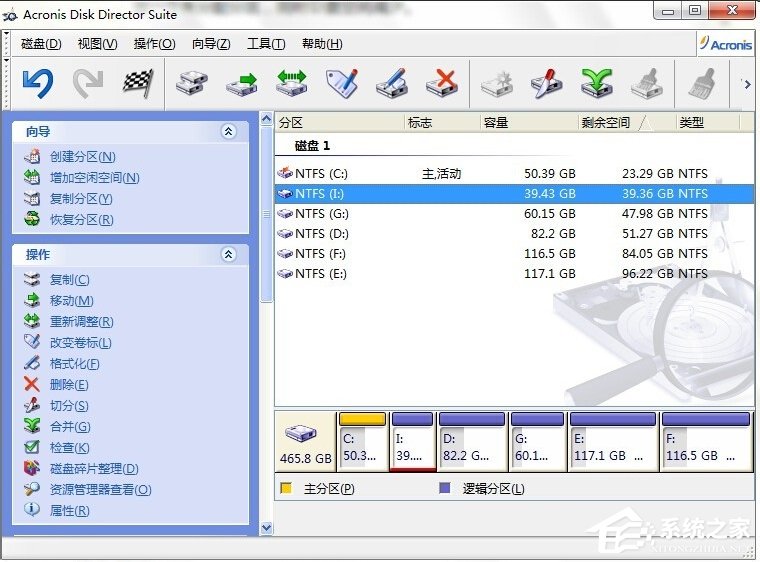This screenshot has height=562, width=760.
Task: Open the 磁盘(D) menu
Action: [41, 44]
